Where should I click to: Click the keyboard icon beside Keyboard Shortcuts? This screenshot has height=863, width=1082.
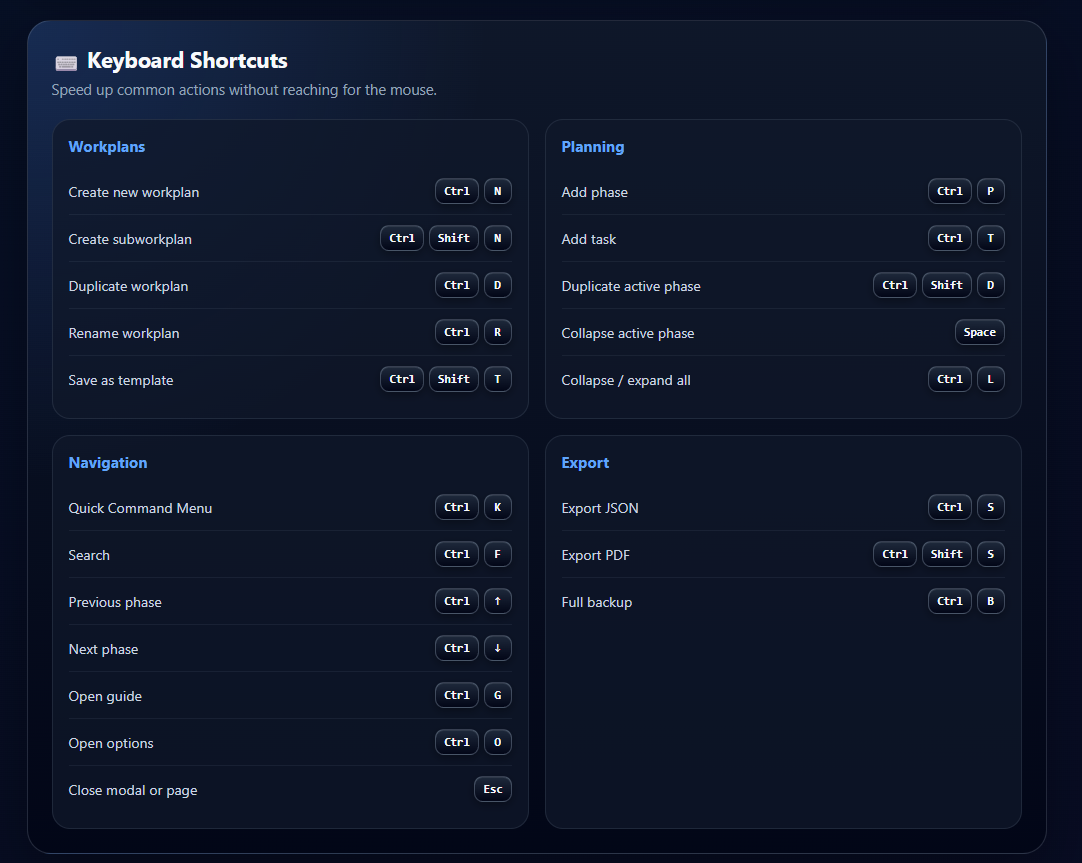(66, 63)
